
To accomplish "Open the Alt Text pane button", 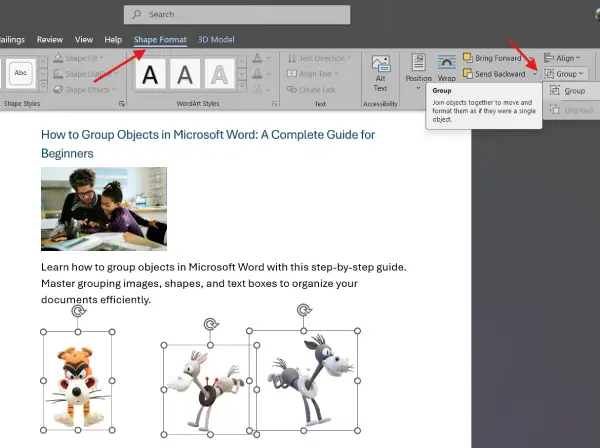I will (380, 73).
